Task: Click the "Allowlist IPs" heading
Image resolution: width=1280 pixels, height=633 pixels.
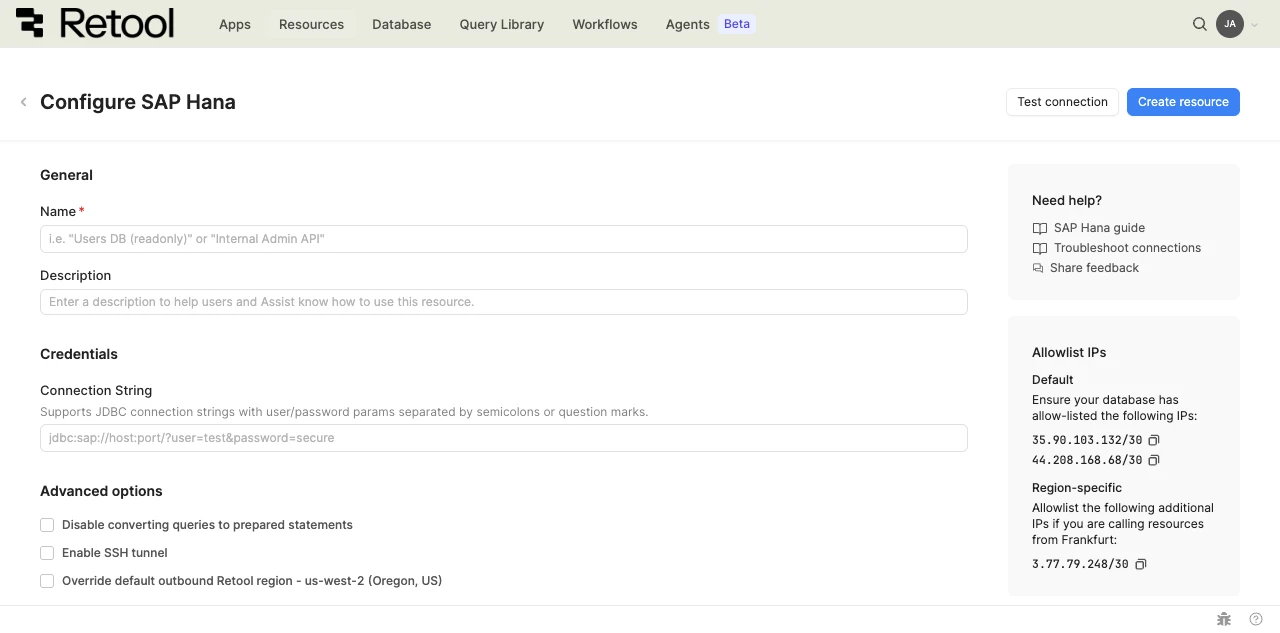Action: click(x=1069, y=353)
